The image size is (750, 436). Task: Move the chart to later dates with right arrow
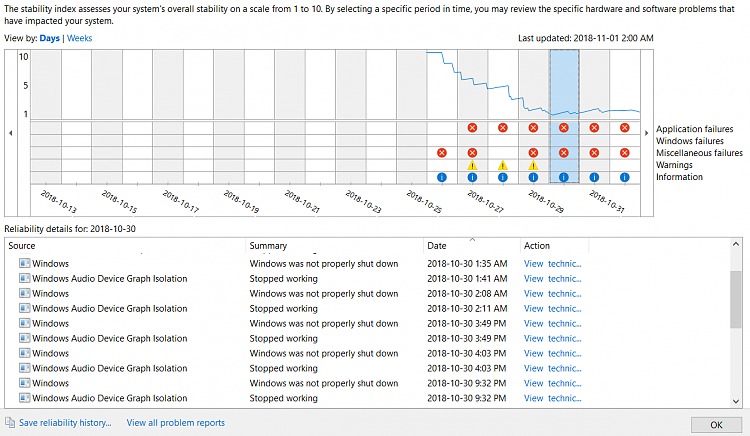point(647,133)
